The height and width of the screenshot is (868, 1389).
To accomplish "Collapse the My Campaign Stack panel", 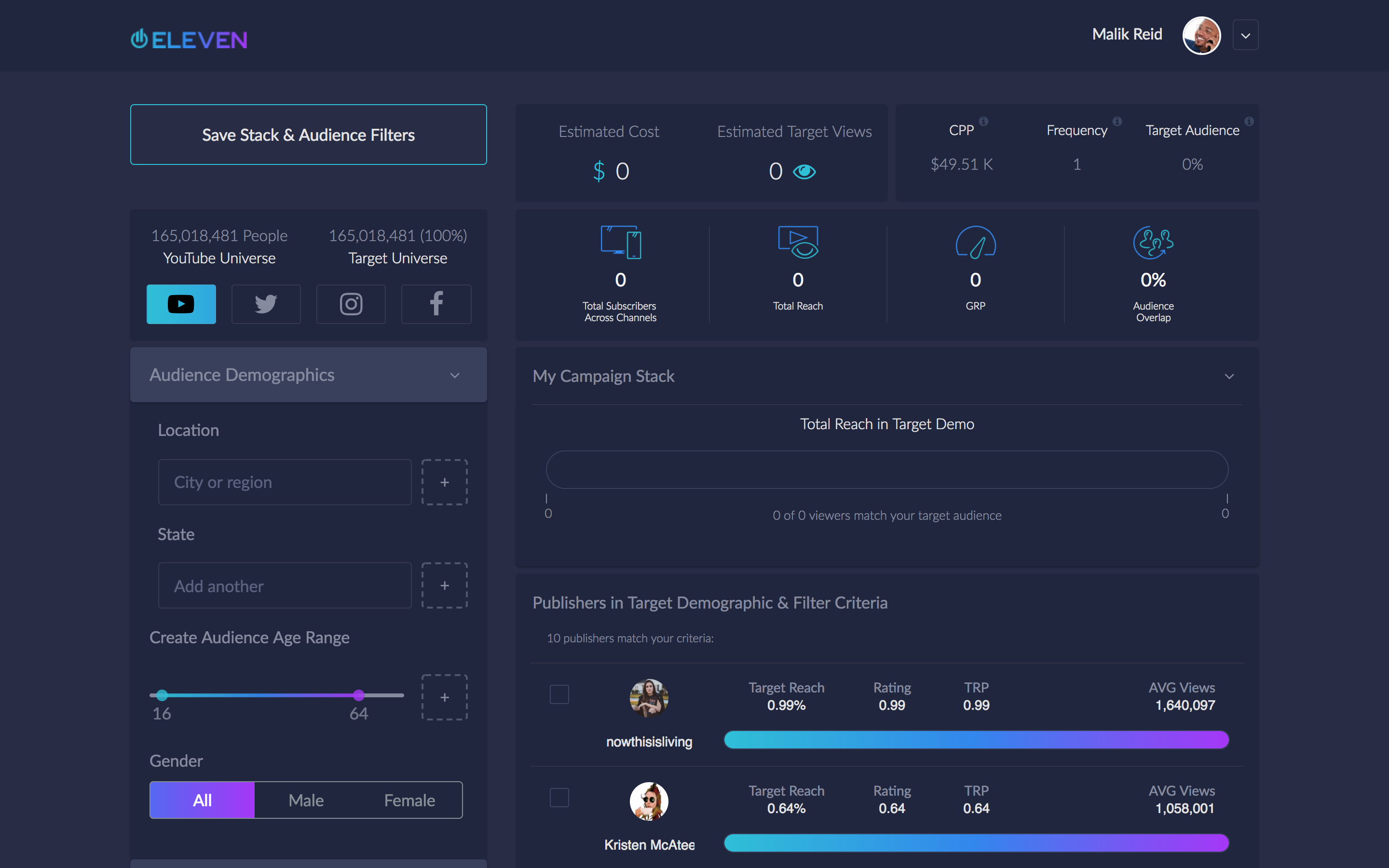I will 1229,377.
